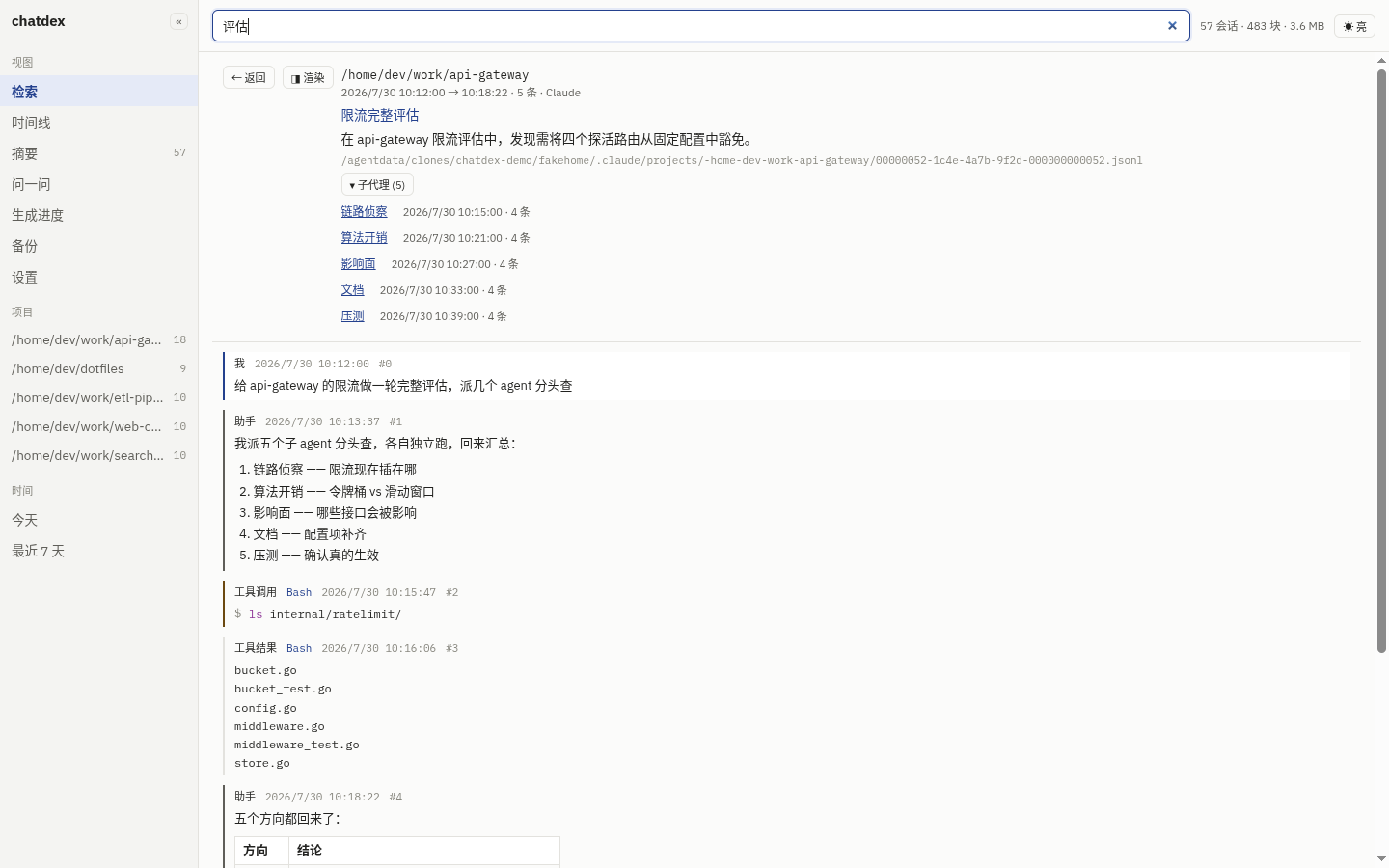Click config.go in tool result

click(265, 708)
